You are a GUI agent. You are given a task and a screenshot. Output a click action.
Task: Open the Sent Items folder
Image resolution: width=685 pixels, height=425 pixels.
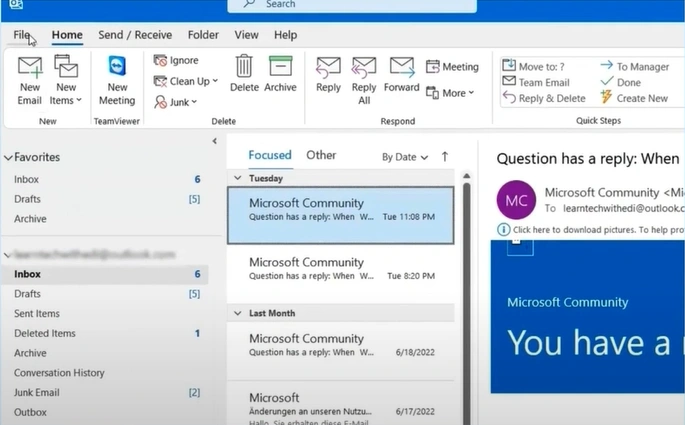tap(105, 314)
